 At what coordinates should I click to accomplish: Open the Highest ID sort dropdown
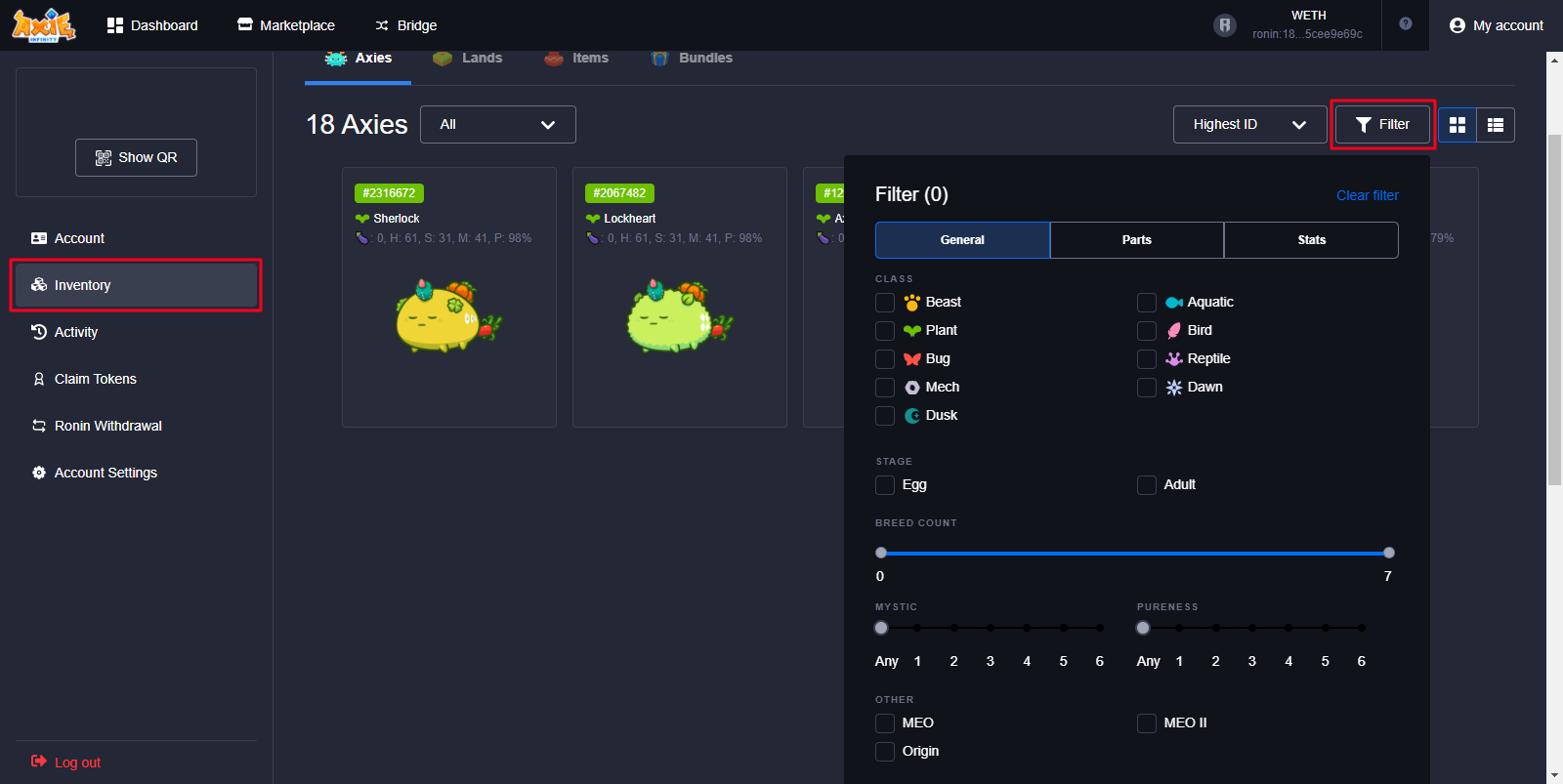[x=1249, y=125]
